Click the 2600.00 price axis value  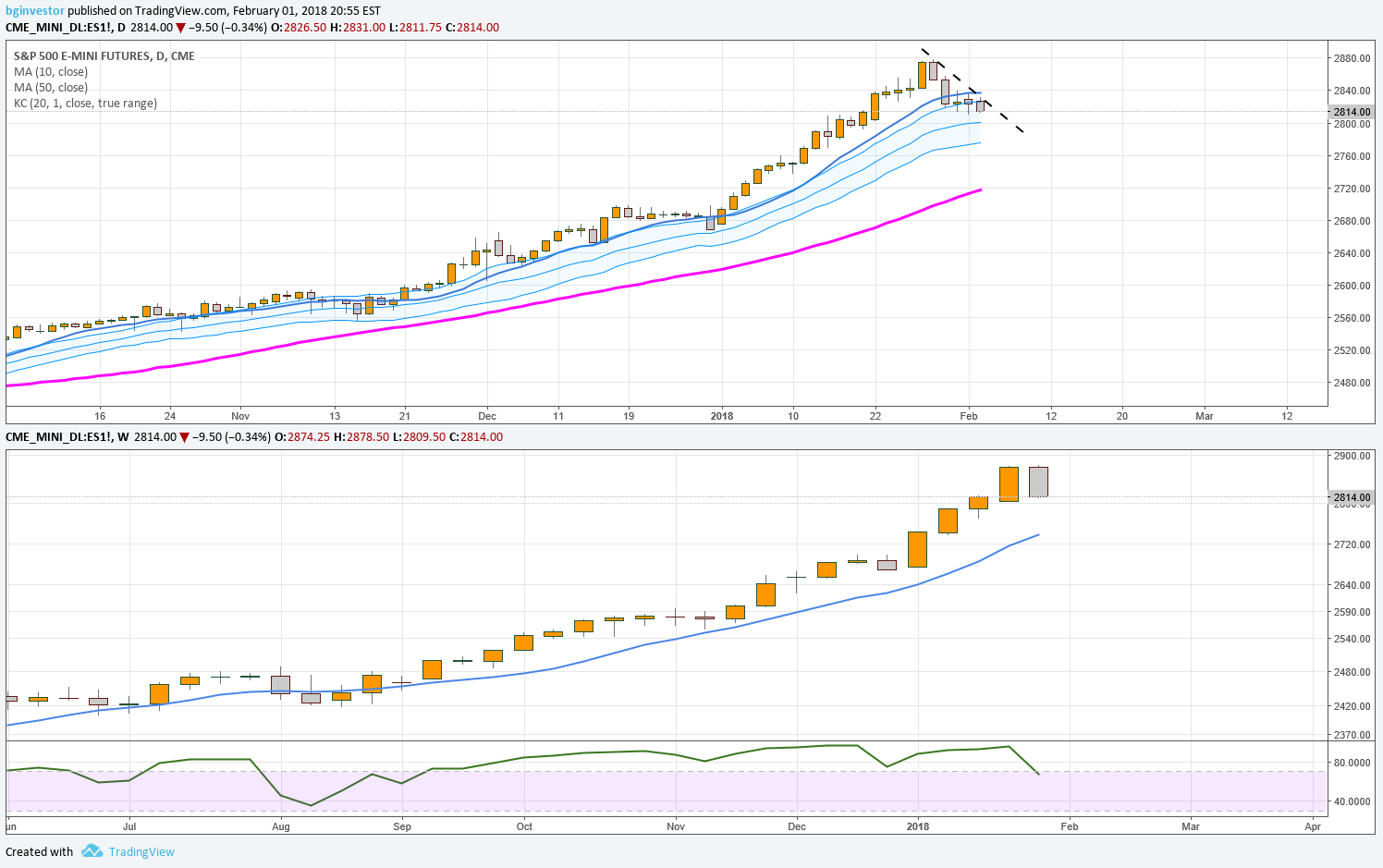coord(1352,286)
